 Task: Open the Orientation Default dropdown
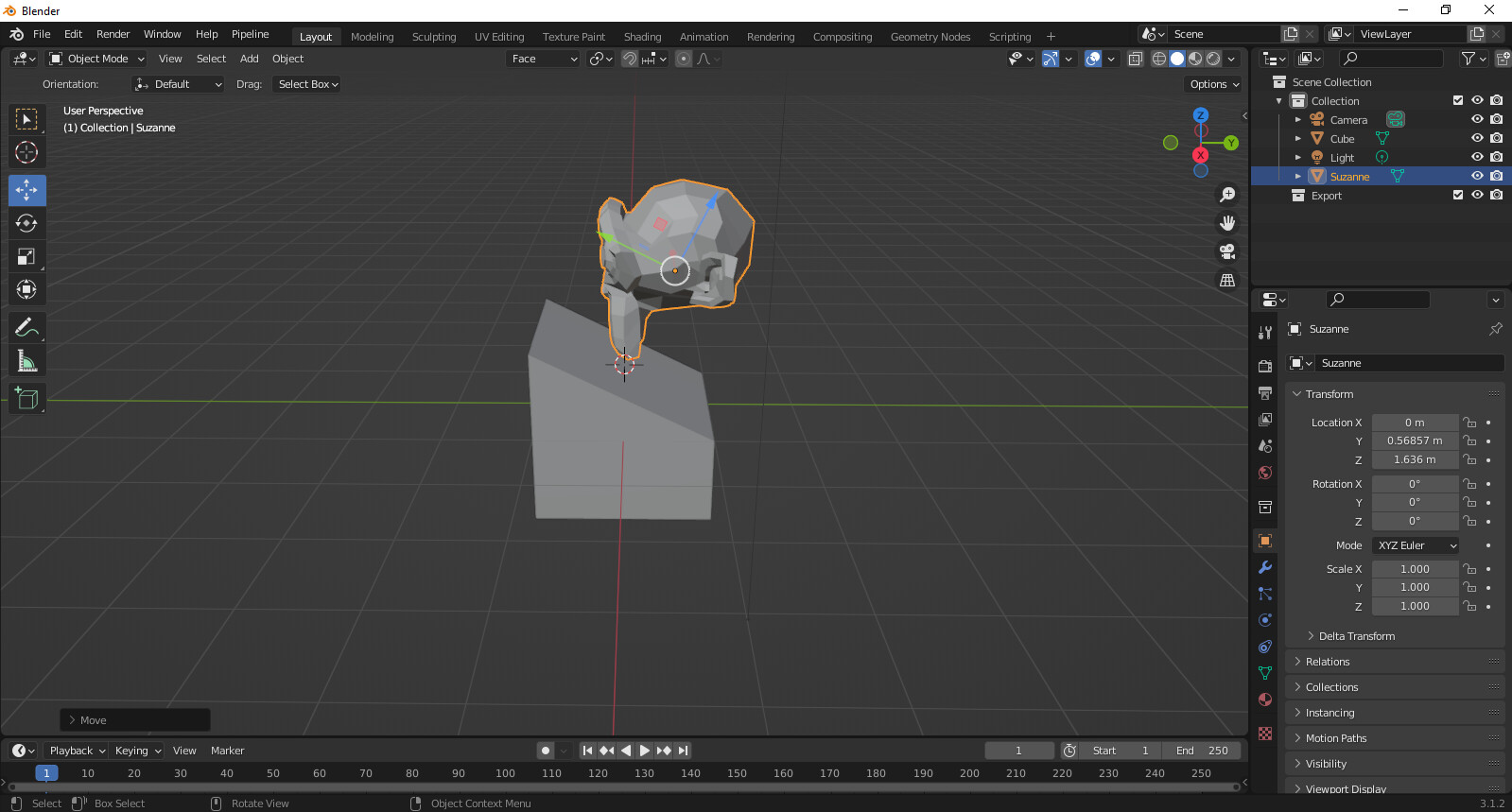[179, 84]
